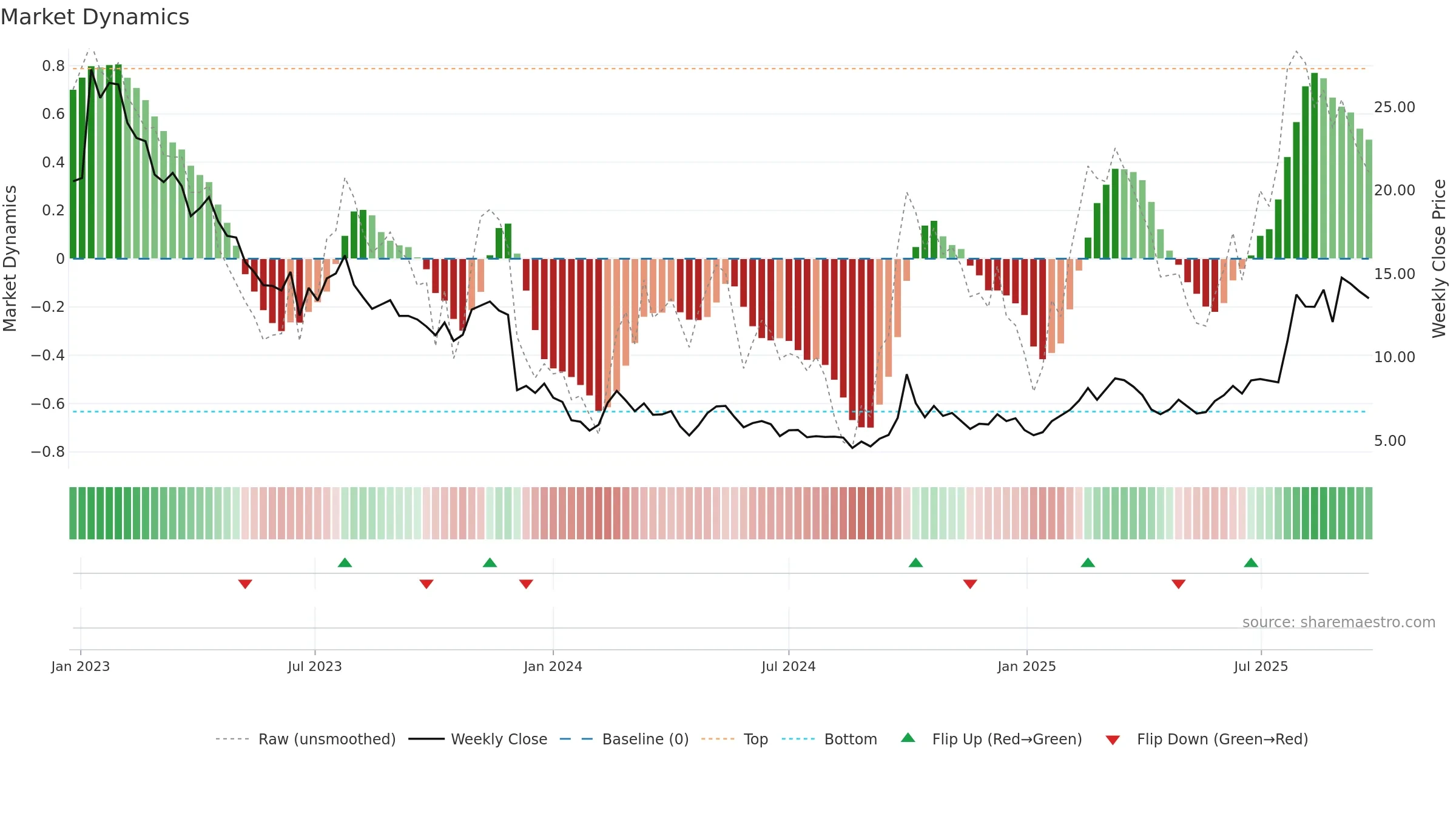Toggle the Baseline (0) legend entry
1456x819 pixels.
point(624,739)
